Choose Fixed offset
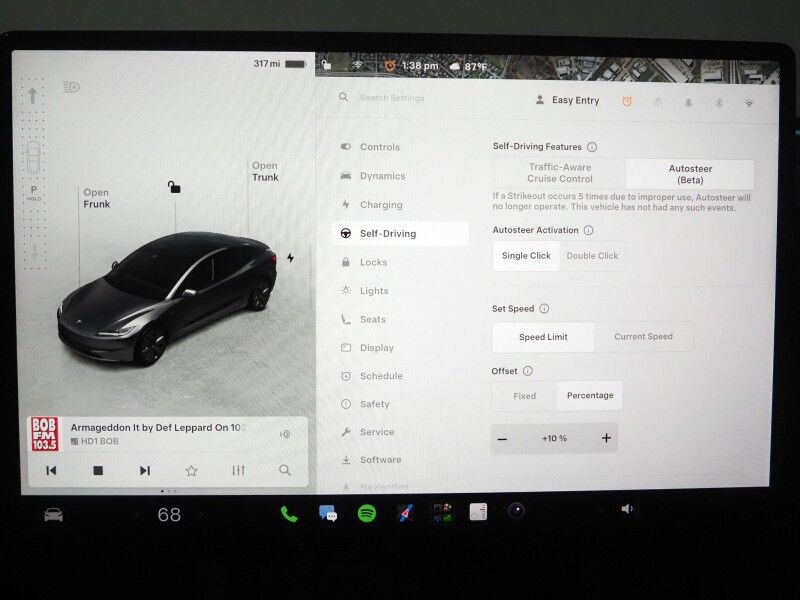800x600 pixels. (524, 395)
